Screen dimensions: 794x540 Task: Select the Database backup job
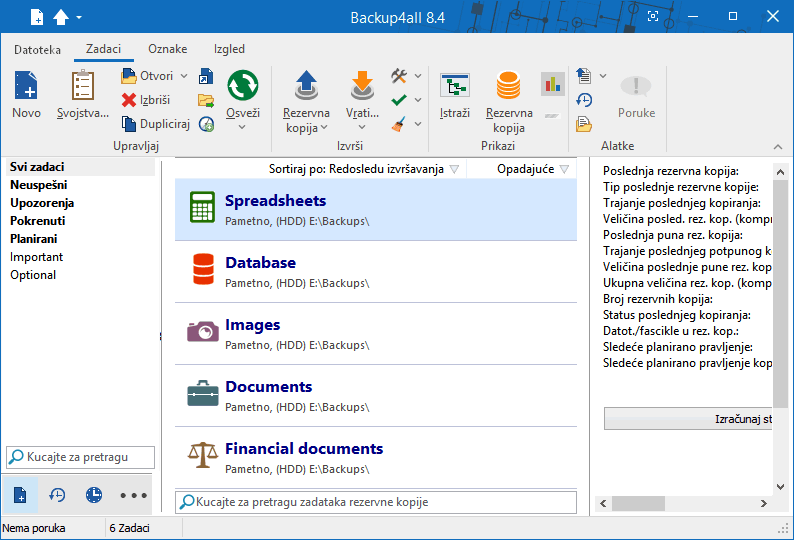click(376, 272)
